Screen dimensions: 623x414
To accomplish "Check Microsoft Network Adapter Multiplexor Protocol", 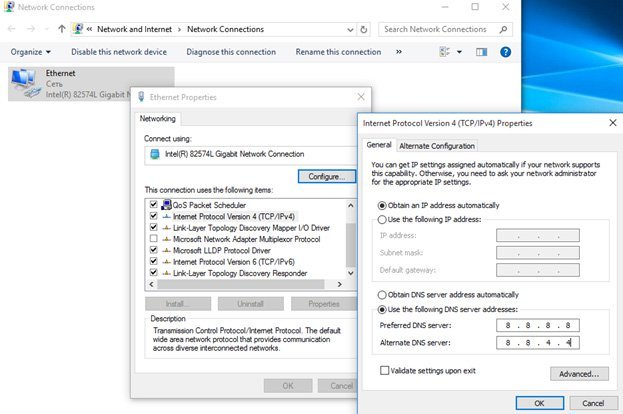I will pos(153,239).
